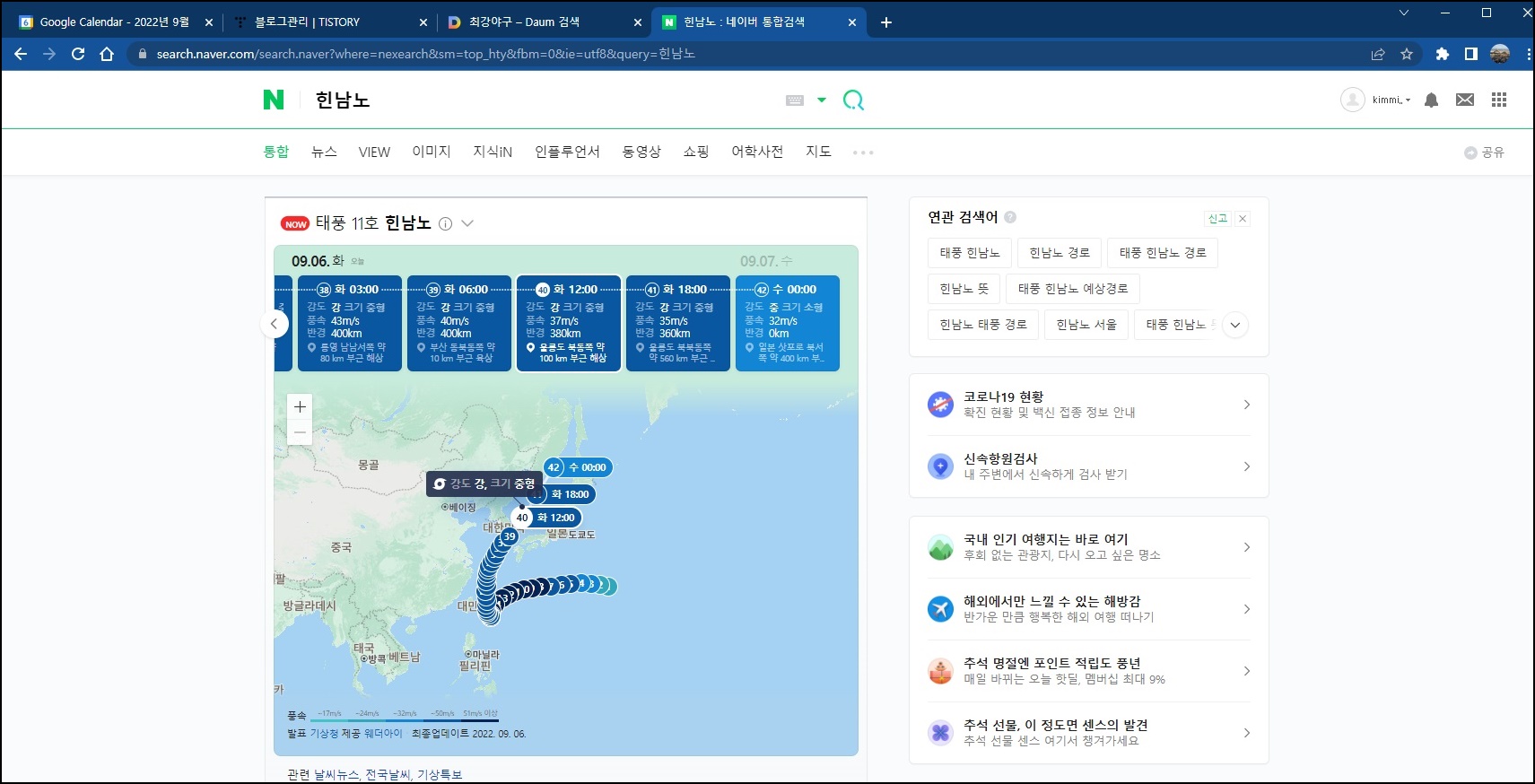Select the 화 03:00 forecast card

pyautogui.click(x=351, y=323)
